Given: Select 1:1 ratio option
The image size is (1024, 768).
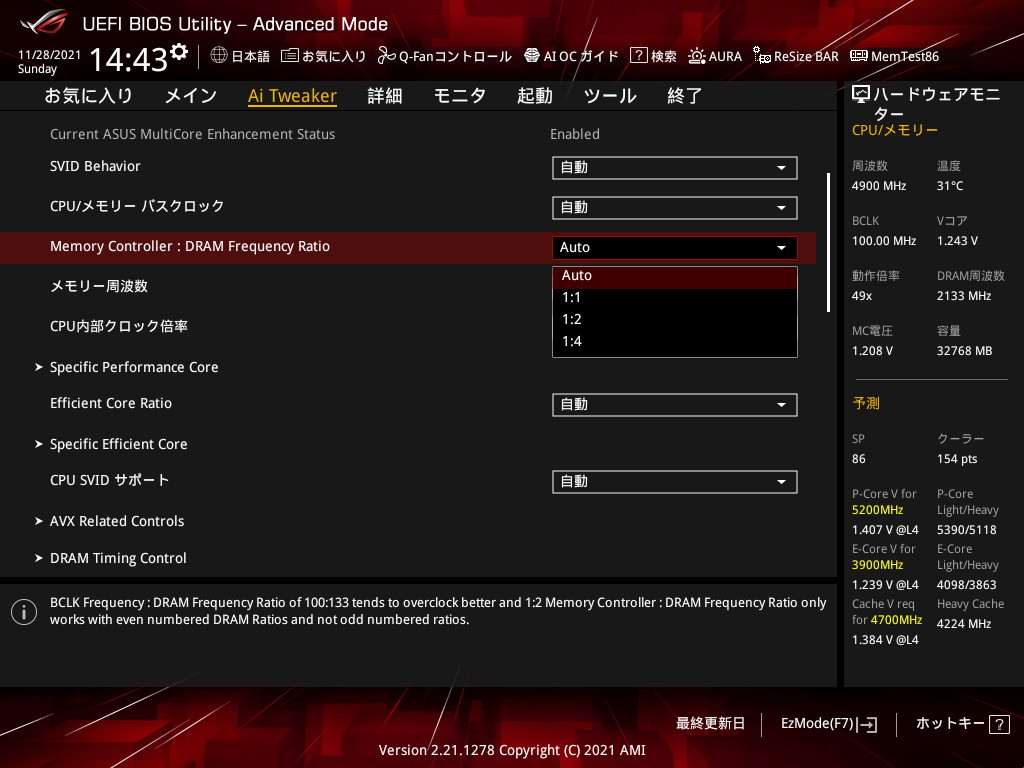Looking at the screenshot, I should pos(675,298).
